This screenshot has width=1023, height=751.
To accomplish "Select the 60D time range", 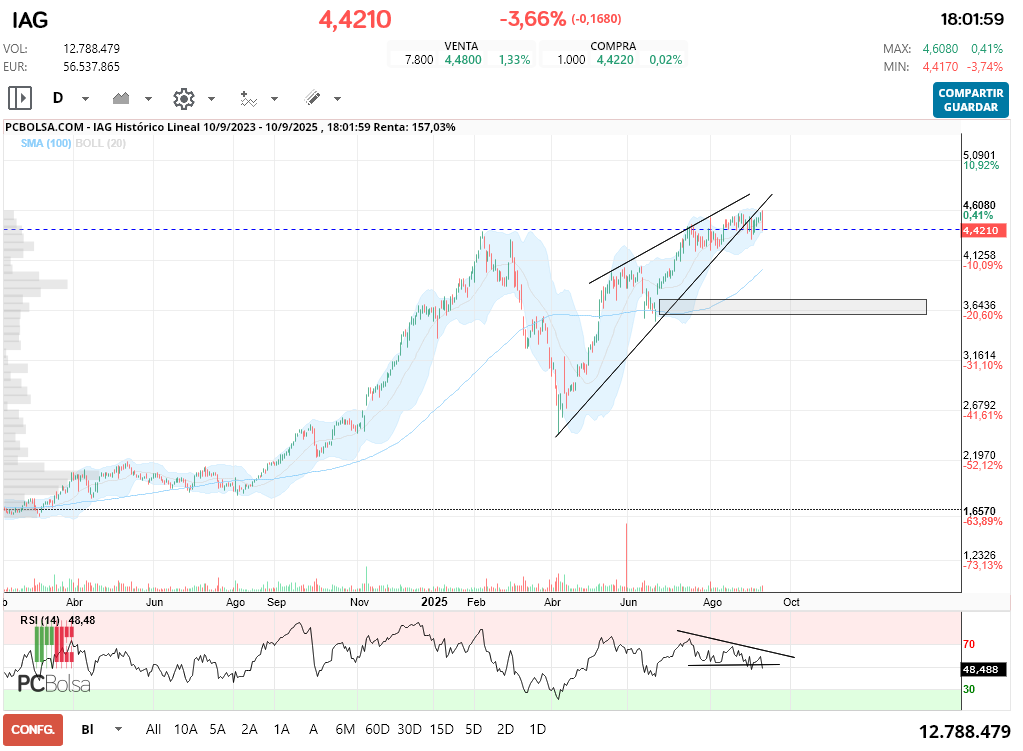I will [377, 729].
